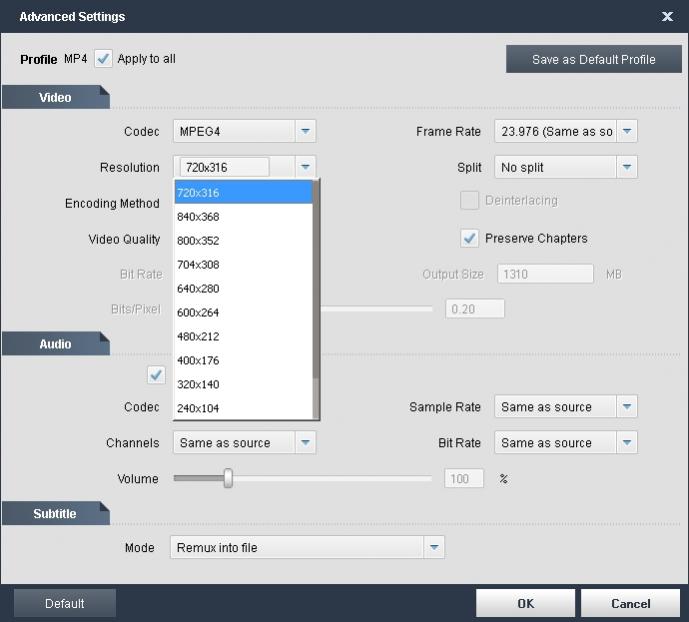The height and width of the screenshot is (622, 689).
Task: Open the Split dropdown
Action: click(x=566, y=167)
